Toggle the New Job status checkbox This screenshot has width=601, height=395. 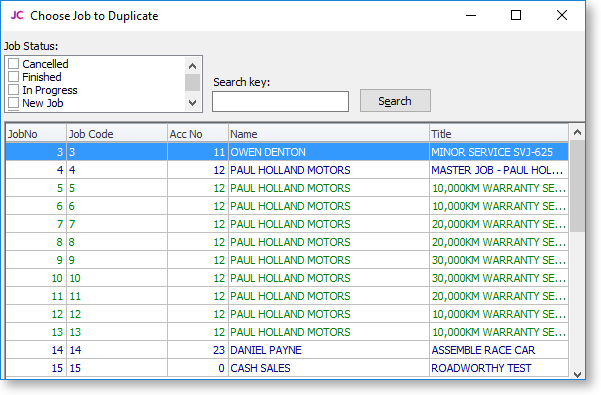coord(13,103)
